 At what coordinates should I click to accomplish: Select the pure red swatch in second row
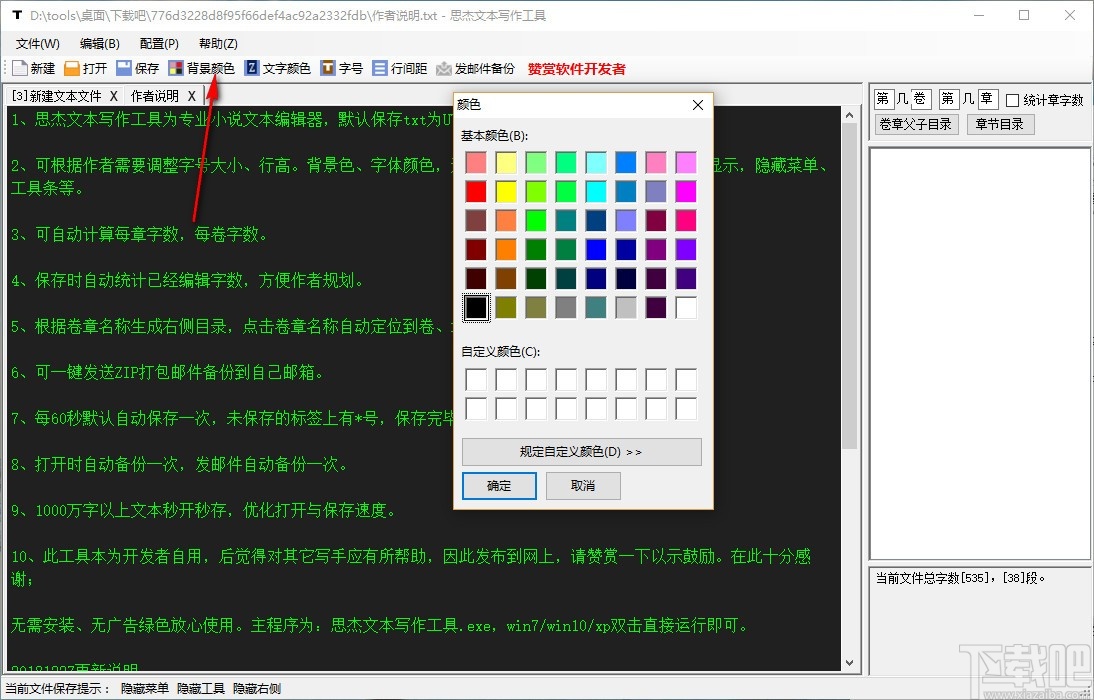(x=476, y=191)
